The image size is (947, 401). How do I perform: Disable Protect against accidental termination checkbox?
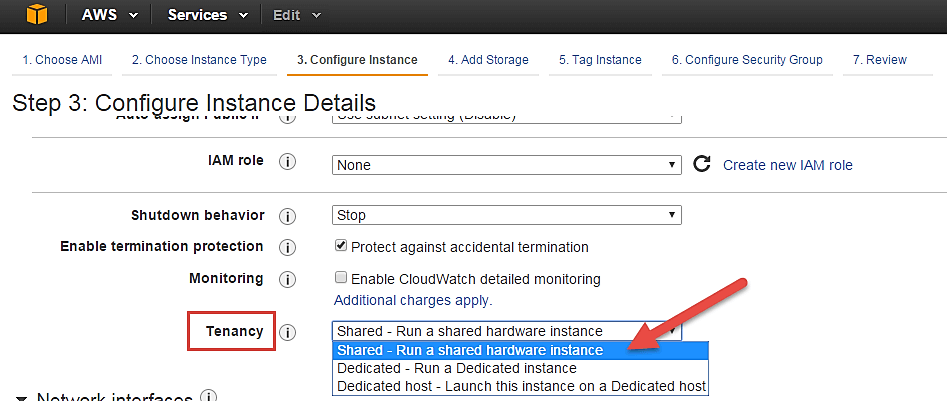click(x=341, y=246)
